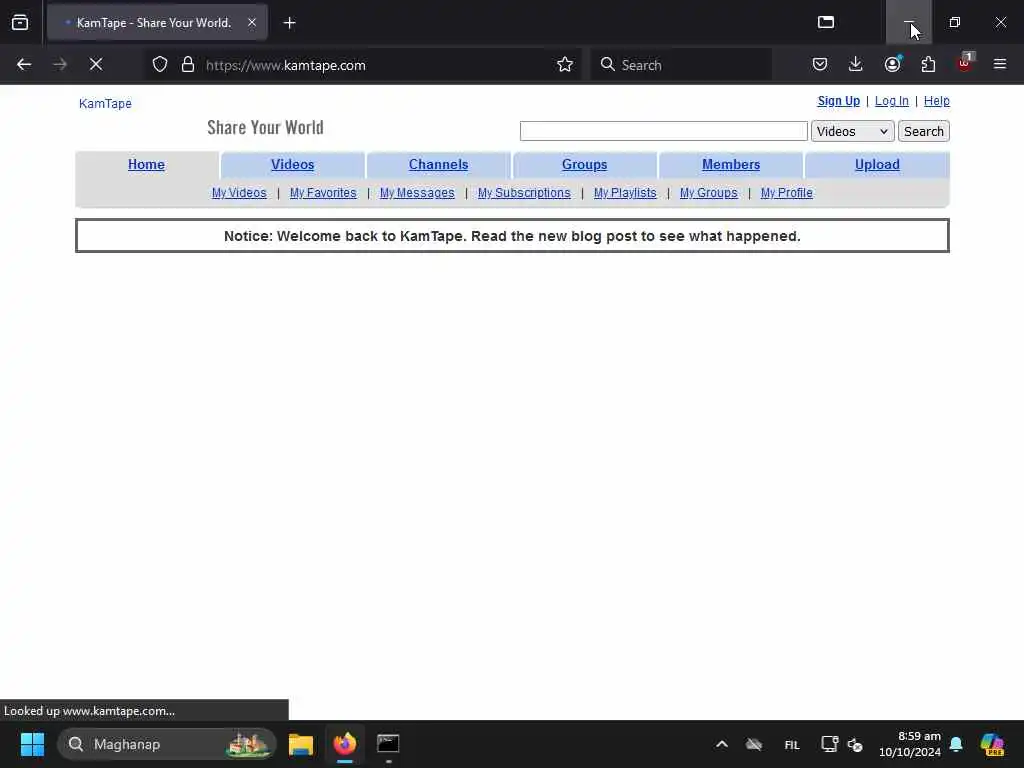Image resolution: width=1024 pixels, height=768 pixels.
Task: Open tracking protection shield icon
Action: pos(160,64)
